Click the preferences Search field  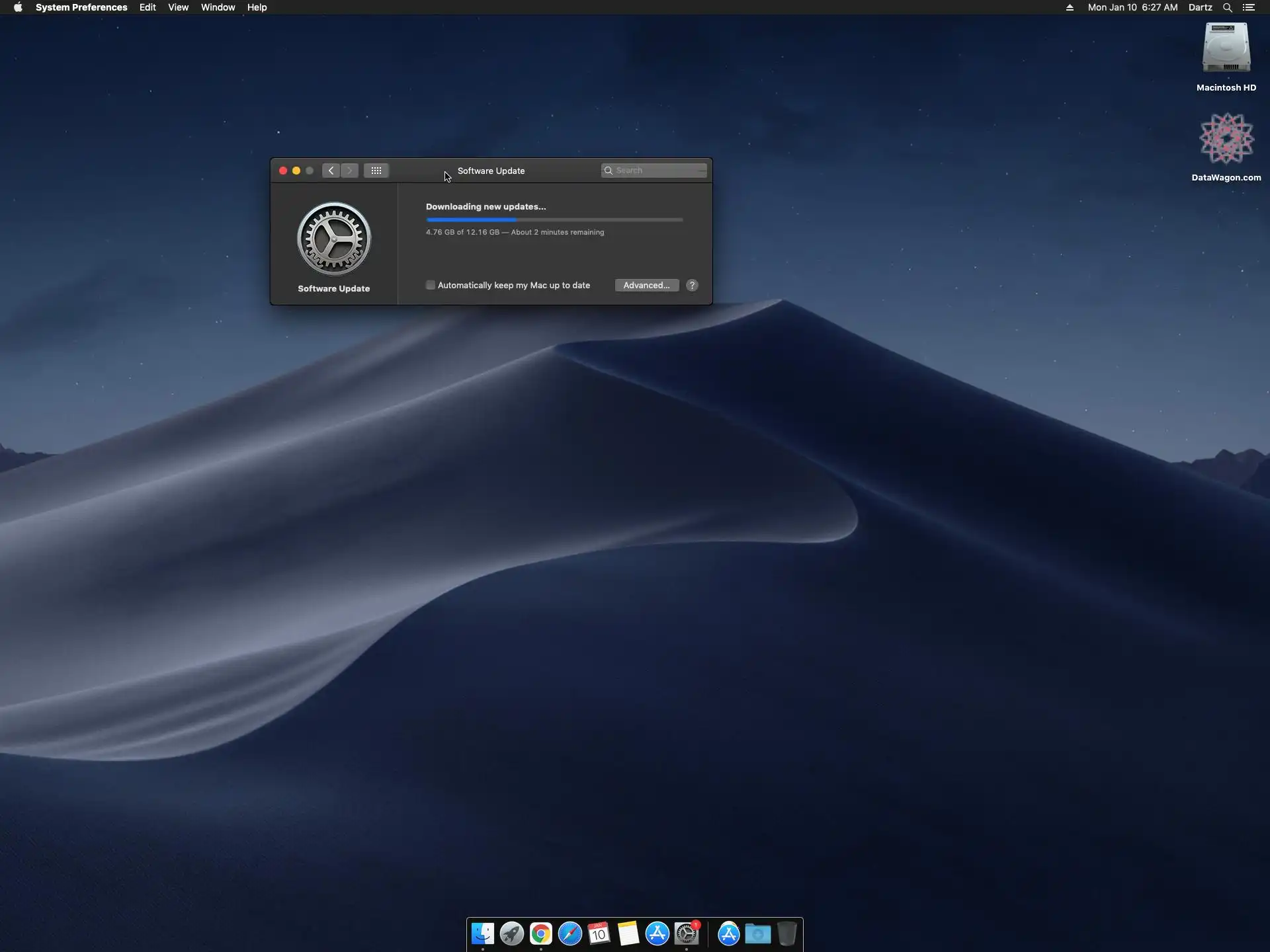coord(658,171)
